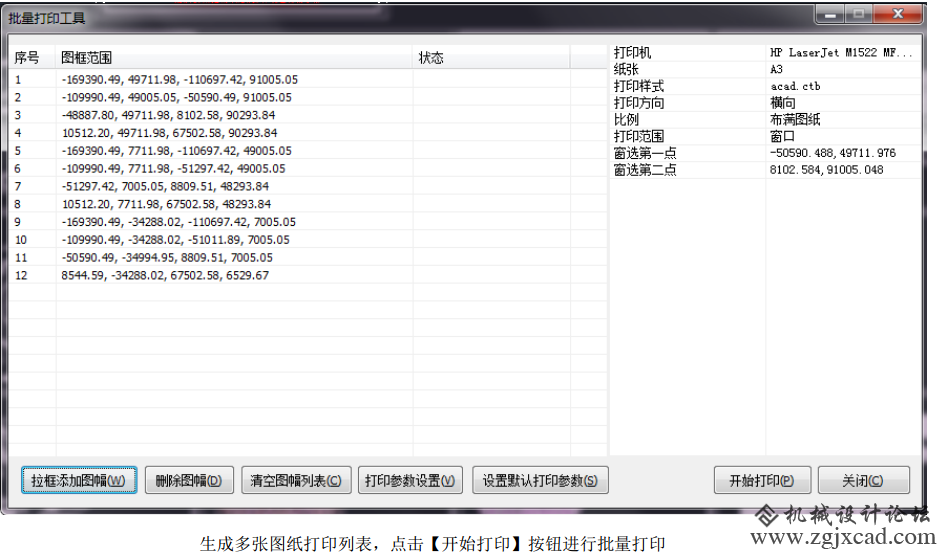
Task: Select row 5 ending with 49005.05 from -169390.49, 7711.98
Action: 308,151
